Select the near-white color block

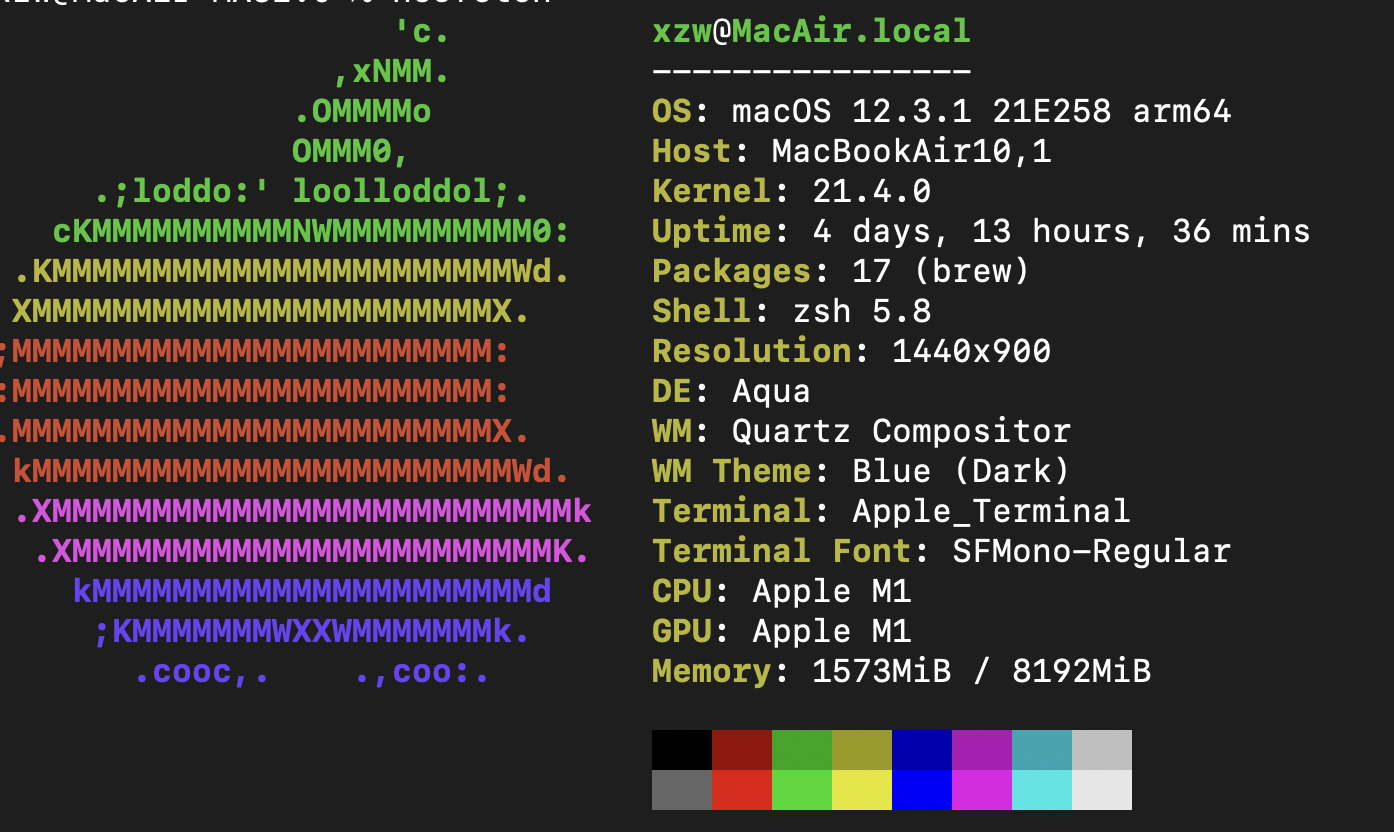click(x=1102, y=790)
